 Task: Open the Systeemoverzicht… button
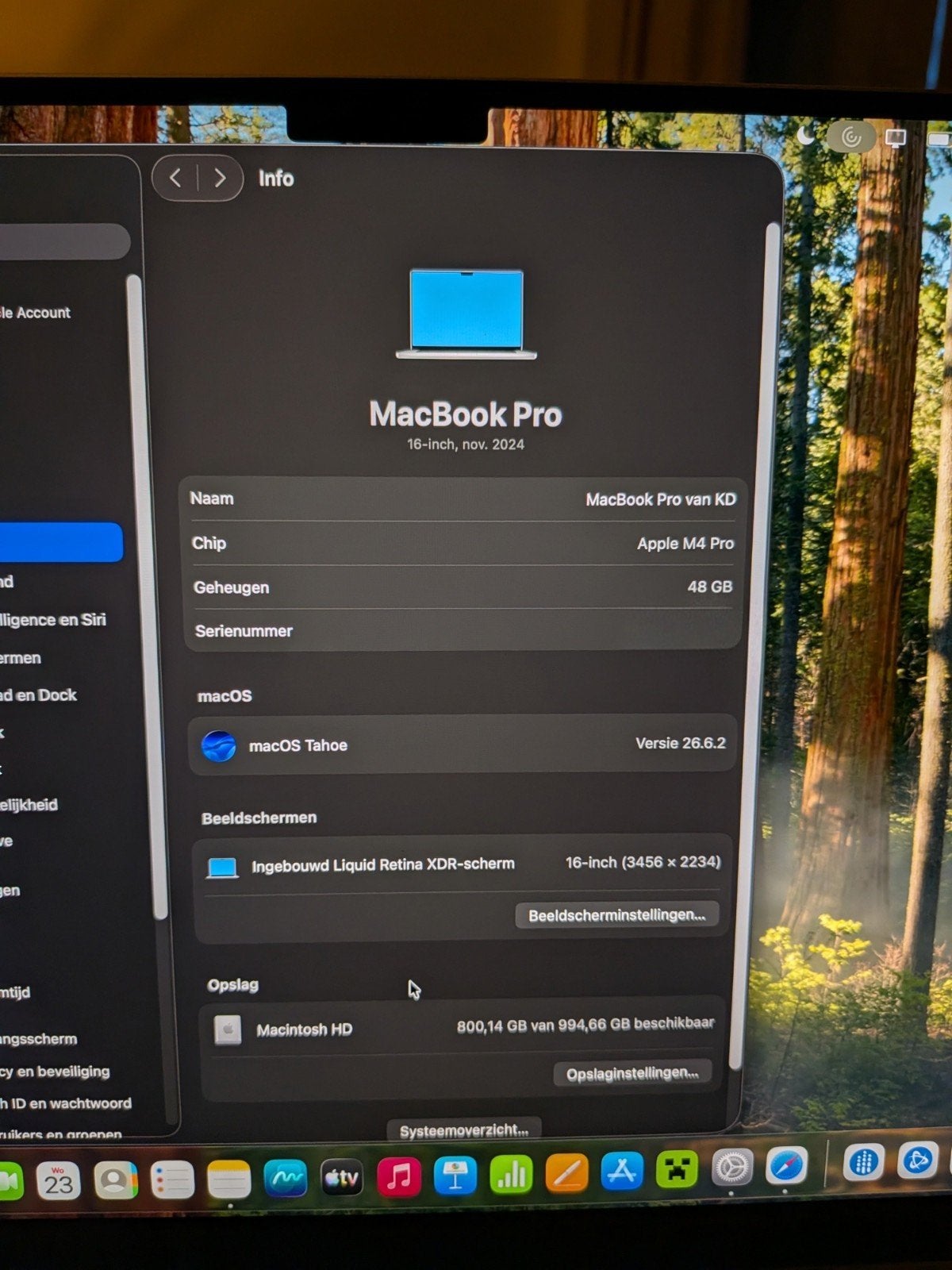click(x=464, y=1131)
